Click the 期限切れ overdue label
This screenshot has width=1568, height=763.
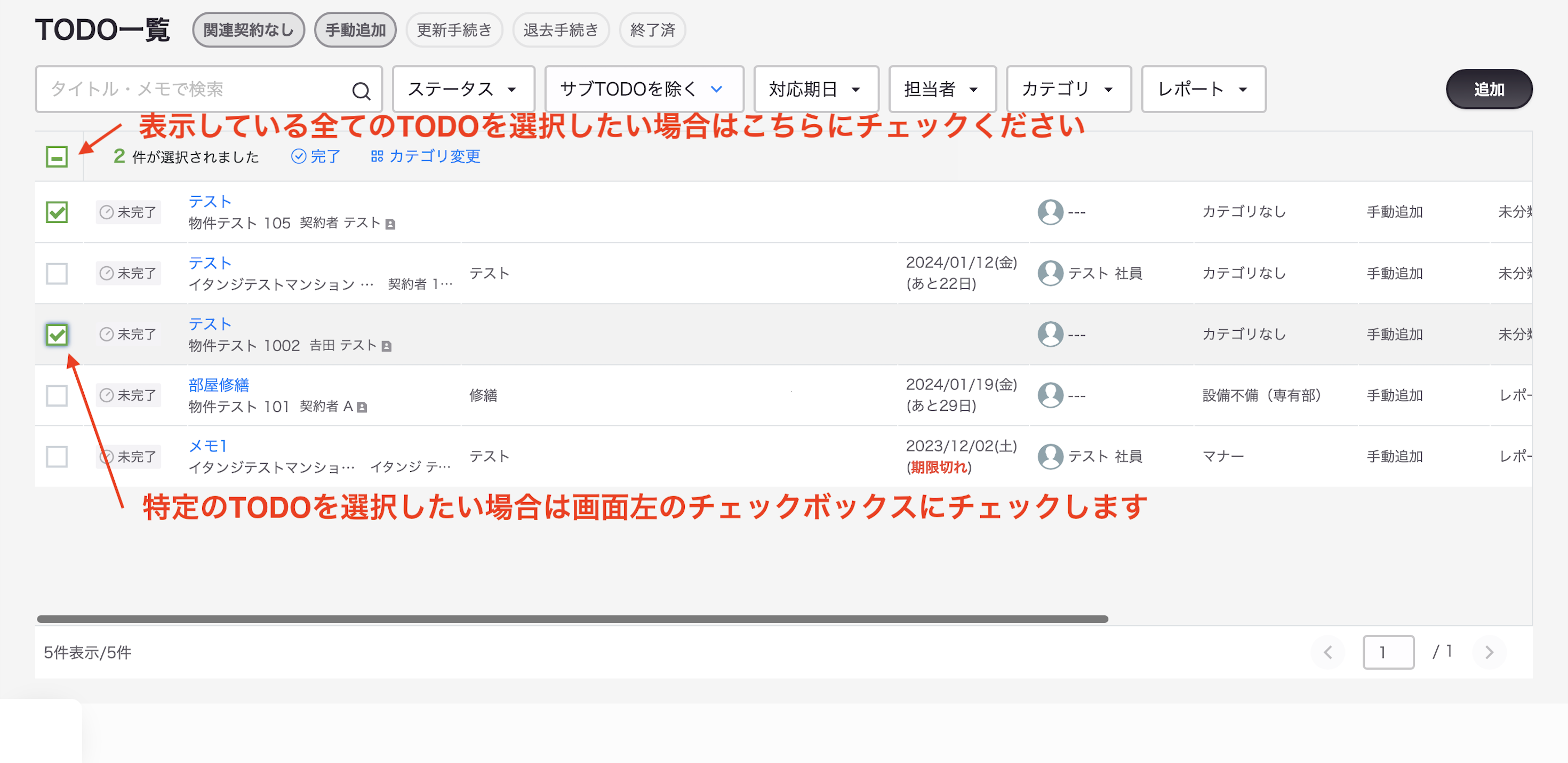pyautogui.click(x=939, y=467)
